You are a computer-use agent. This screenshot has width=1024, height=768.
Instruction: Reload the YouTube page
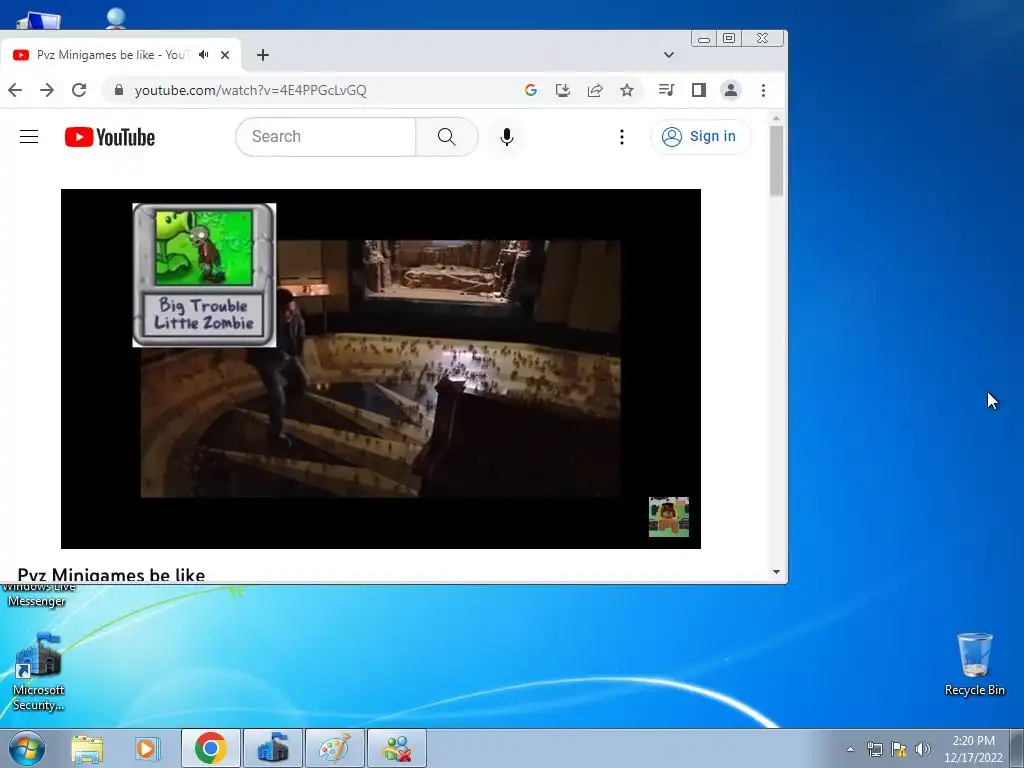tap(79, 90)
